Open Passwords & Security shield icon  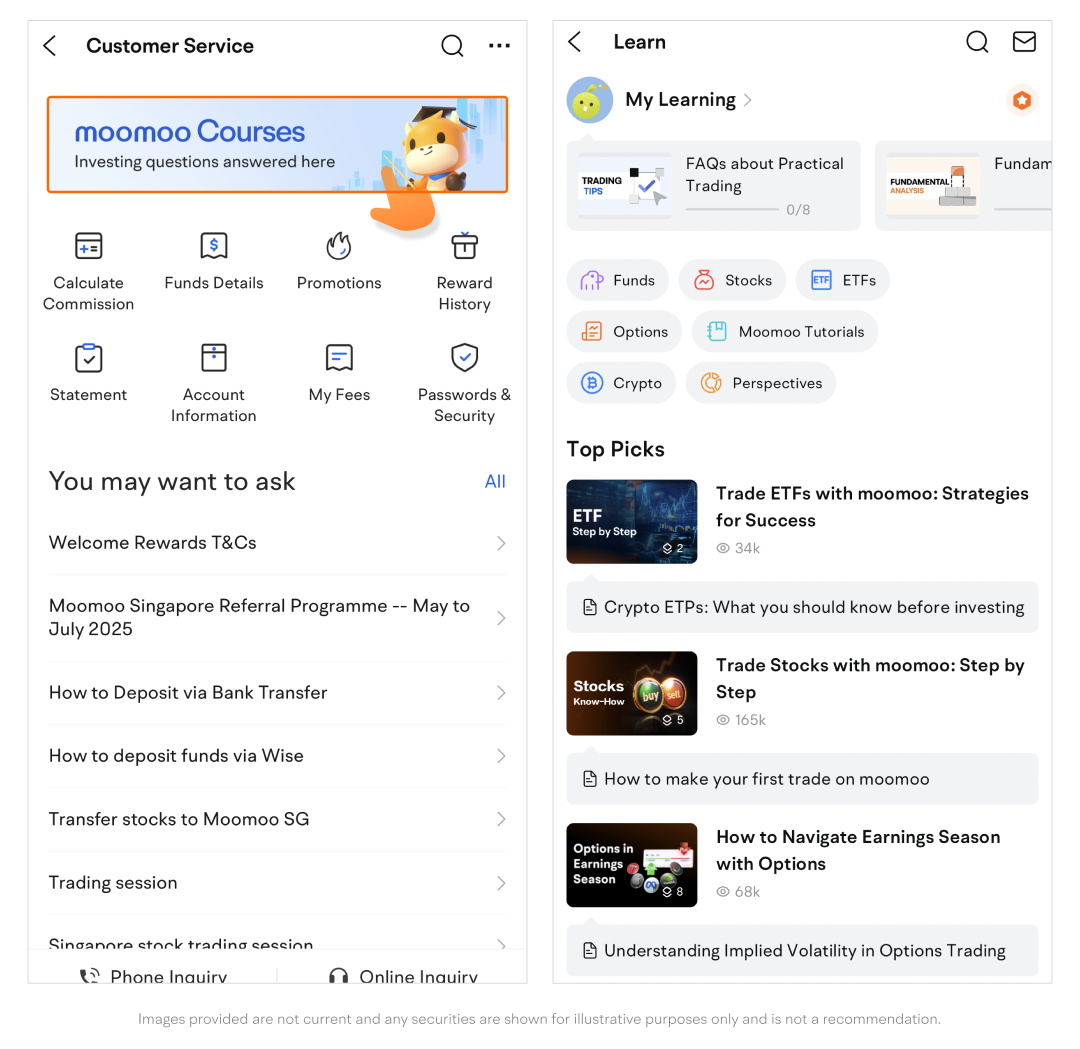pyautogui.click(x=464, y=358)
